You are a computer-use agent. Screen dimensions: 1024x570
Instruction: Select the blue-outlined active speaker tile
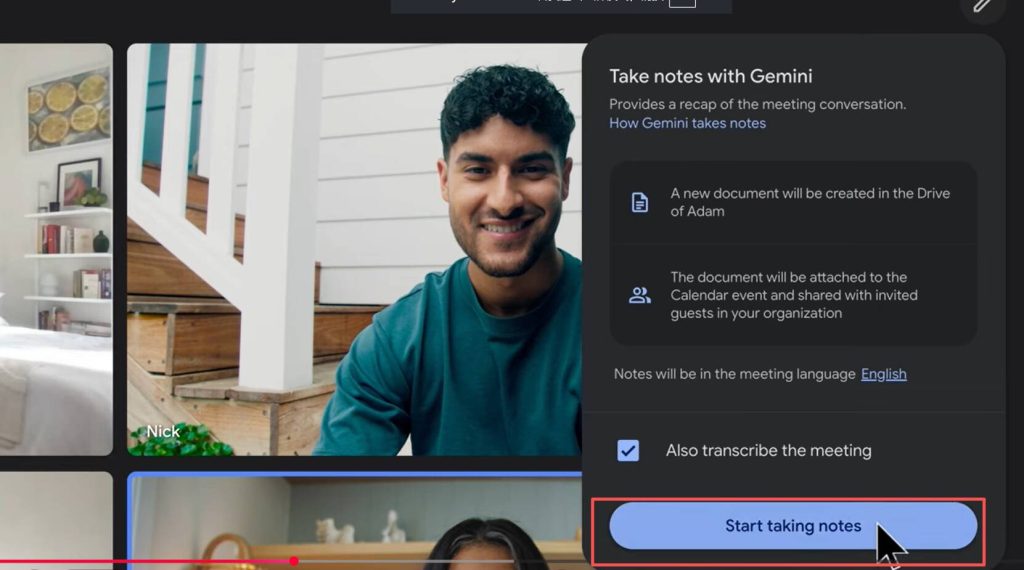click(x=355, y=520)
